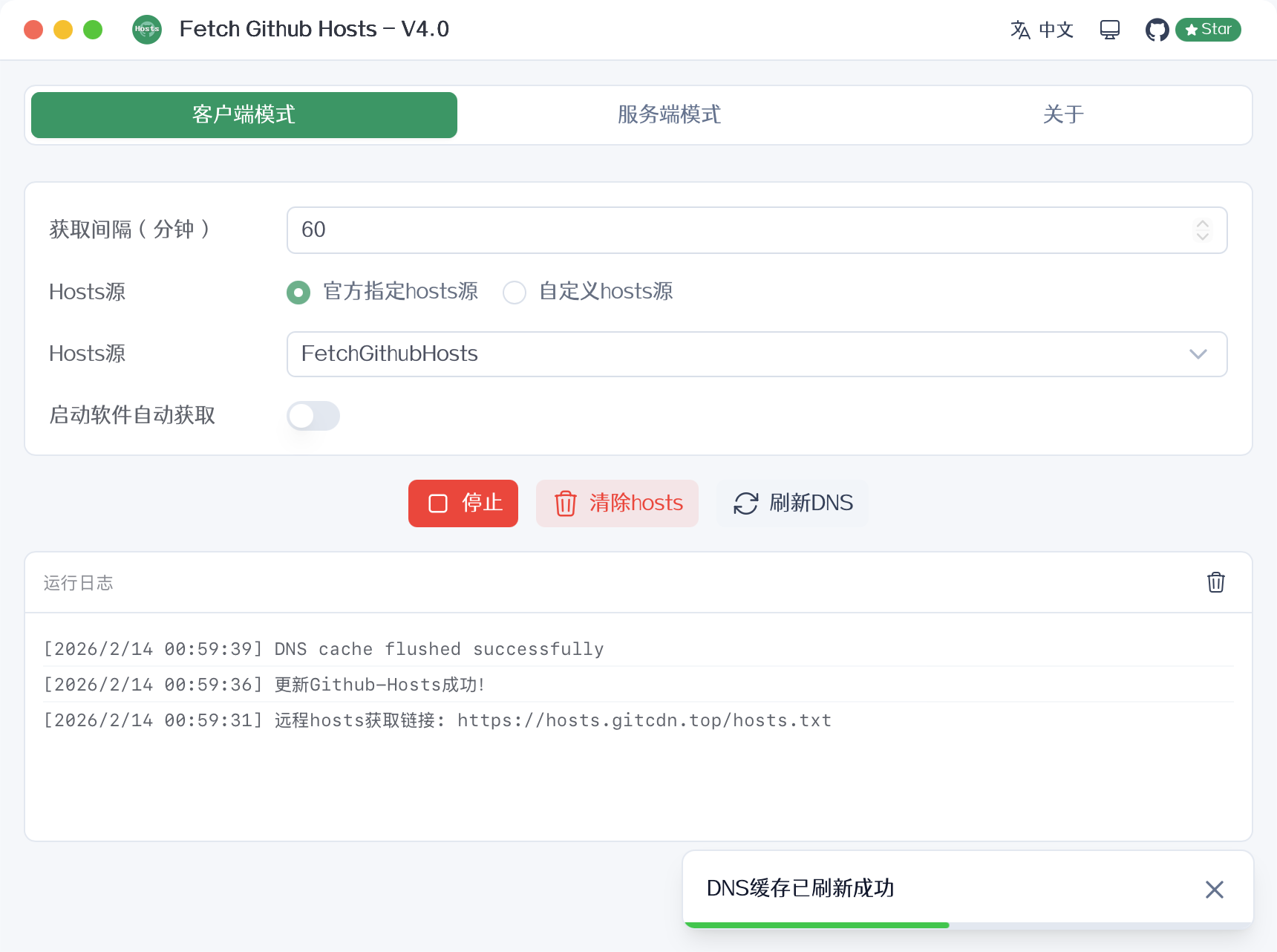Click the DNS cache flushed successfully log entry
This screenshot has width=1277, height=952.
pos(638,649)
